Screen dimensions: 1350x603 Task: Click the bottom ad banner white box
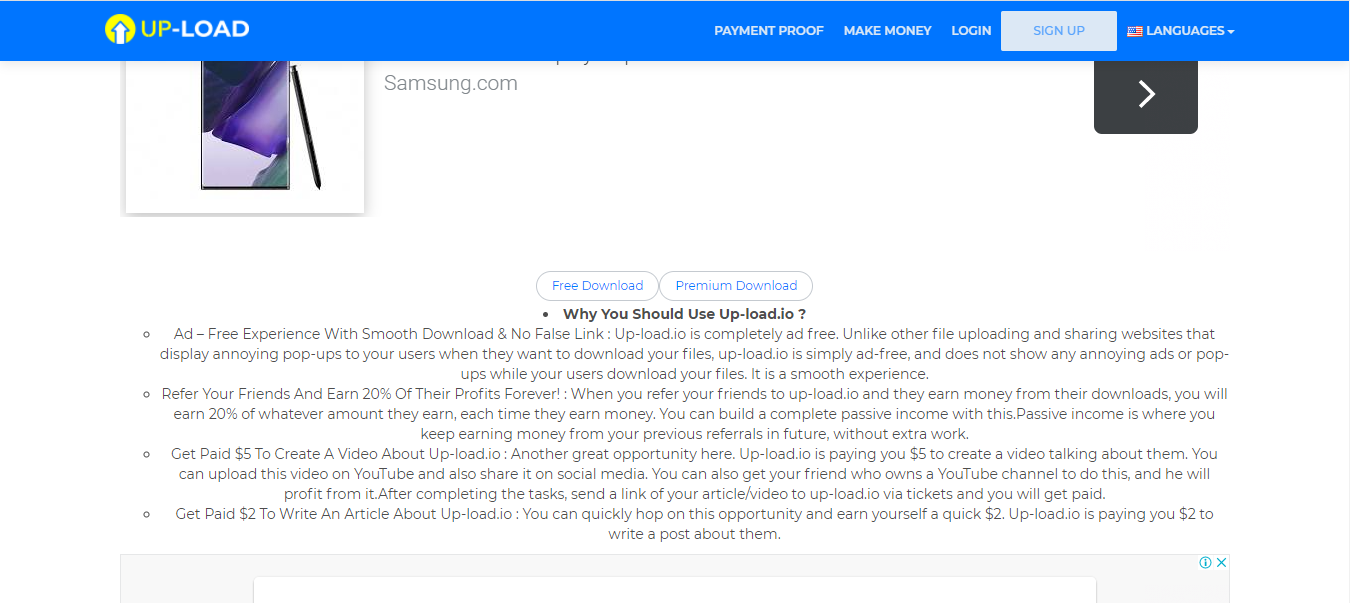pos(675,589)
